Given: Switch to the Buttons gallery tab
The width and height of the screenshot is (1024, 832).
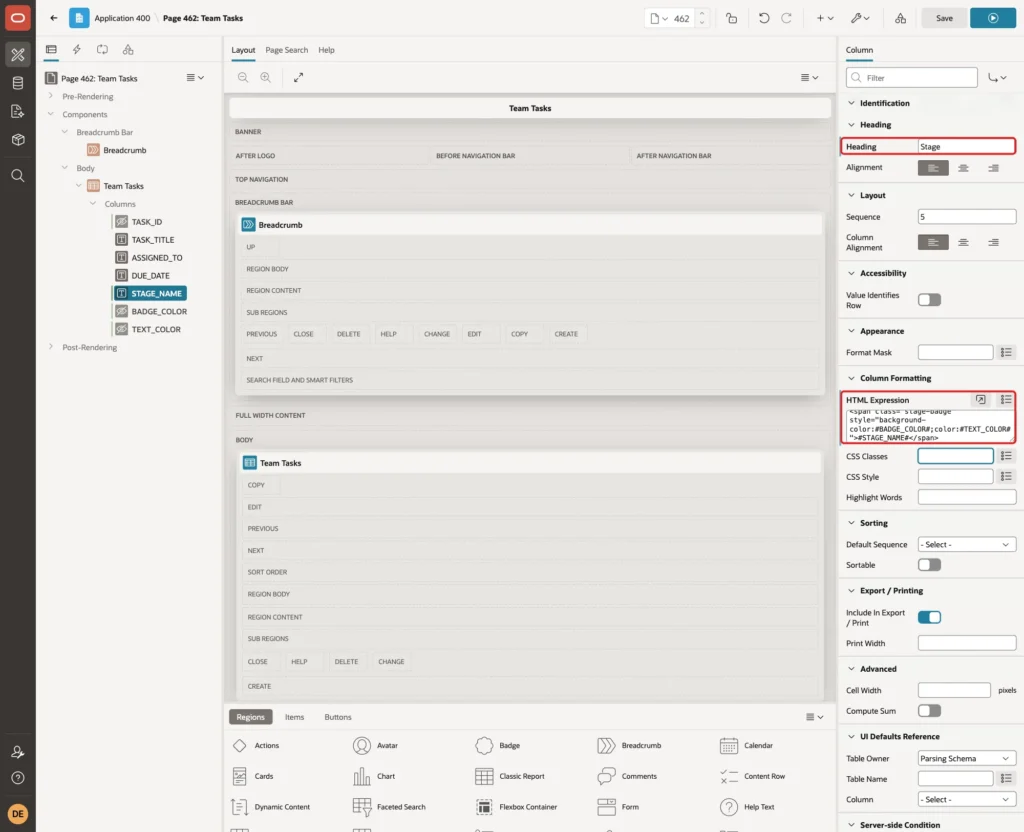Looking at the screenshot, I should pyautogui.click(x=338, y=717).
